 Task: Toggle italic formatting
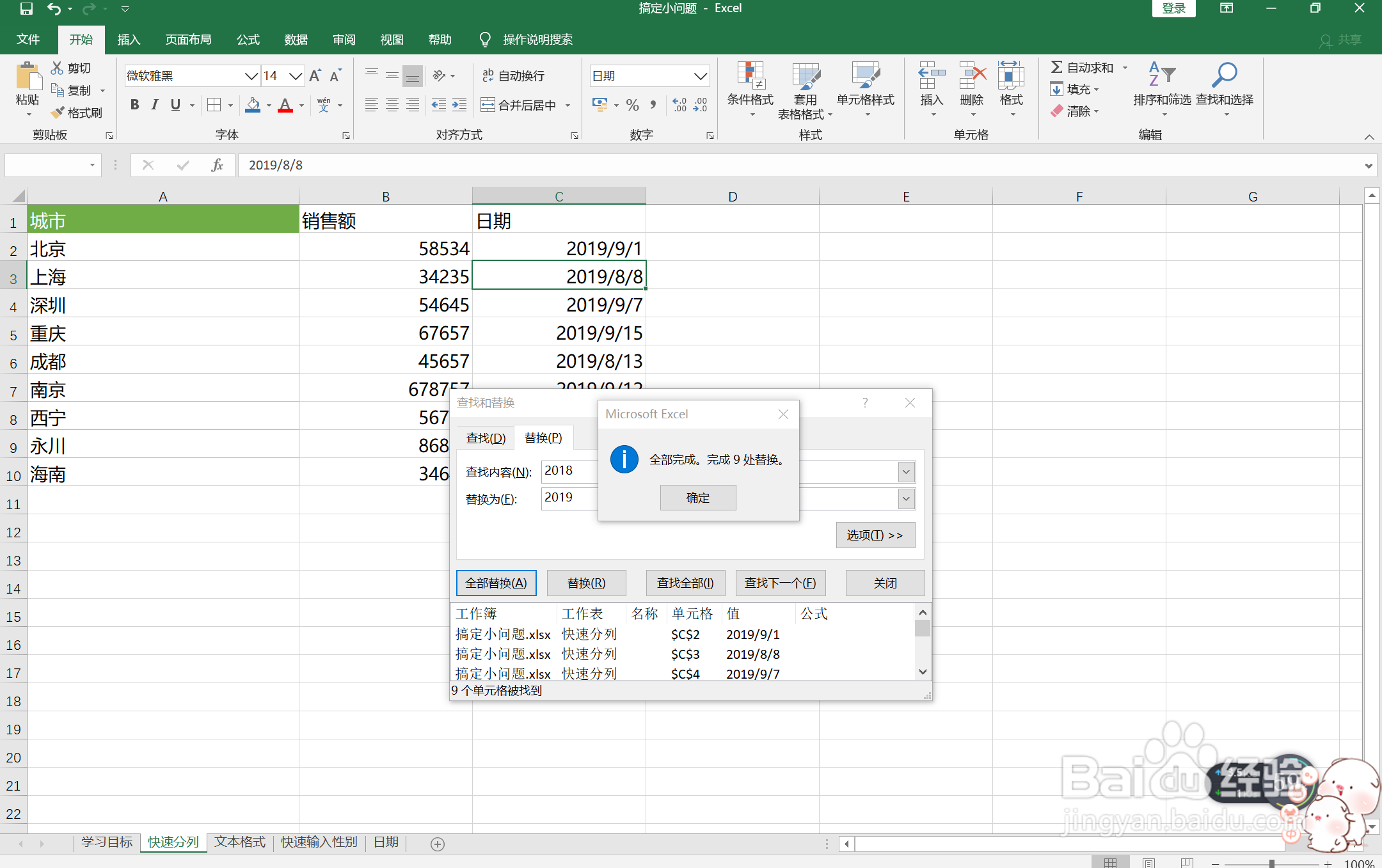click(x=155, y=105)
